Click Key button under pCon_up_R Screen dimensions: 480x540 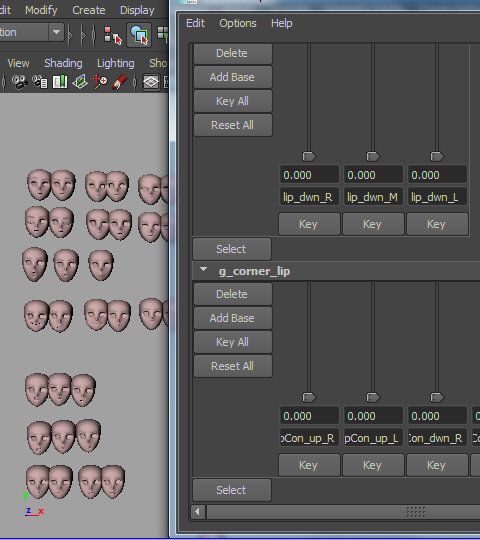pos(309,465)
